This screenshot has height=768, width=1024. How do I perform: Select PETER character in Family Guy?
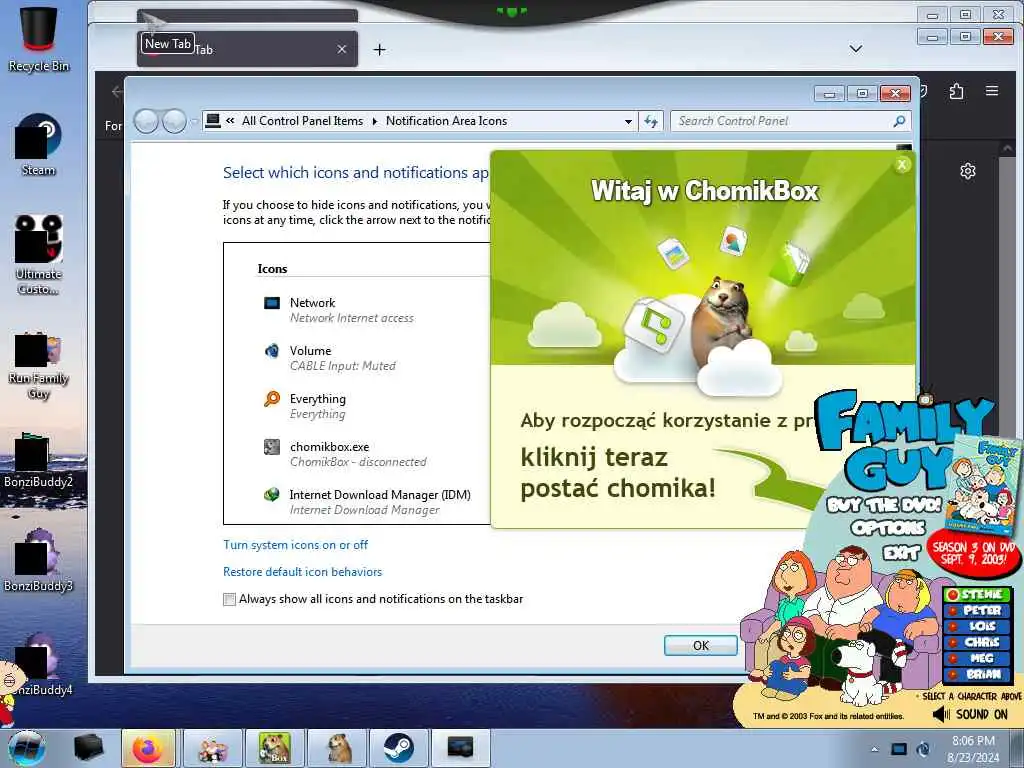[978, 611]
